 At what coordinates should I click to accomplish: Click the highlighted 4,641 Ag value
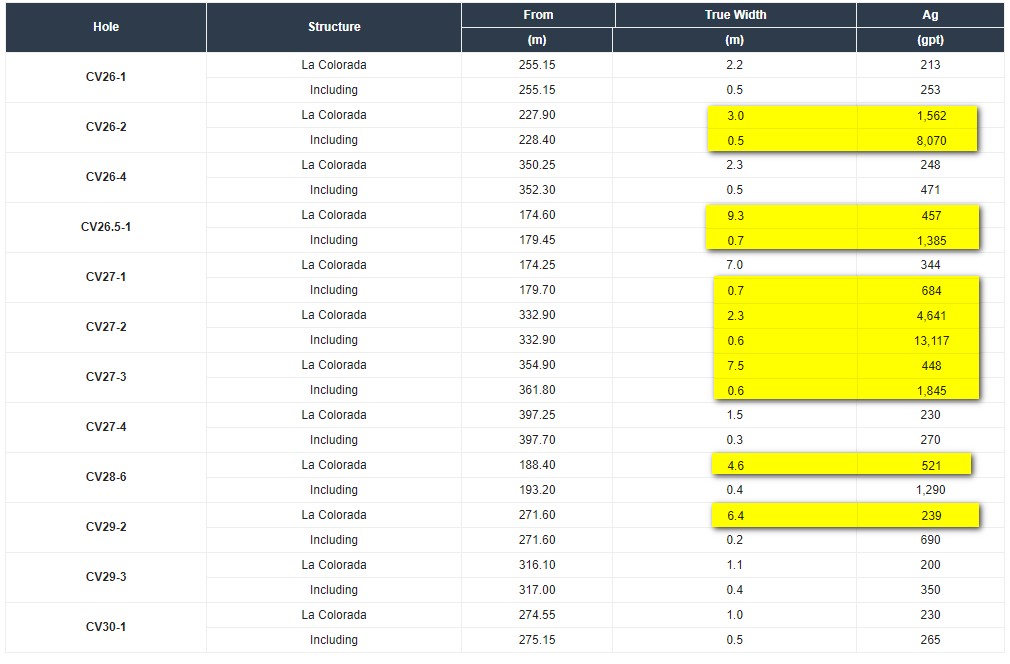pyautogui.click(x=931, y=316)
